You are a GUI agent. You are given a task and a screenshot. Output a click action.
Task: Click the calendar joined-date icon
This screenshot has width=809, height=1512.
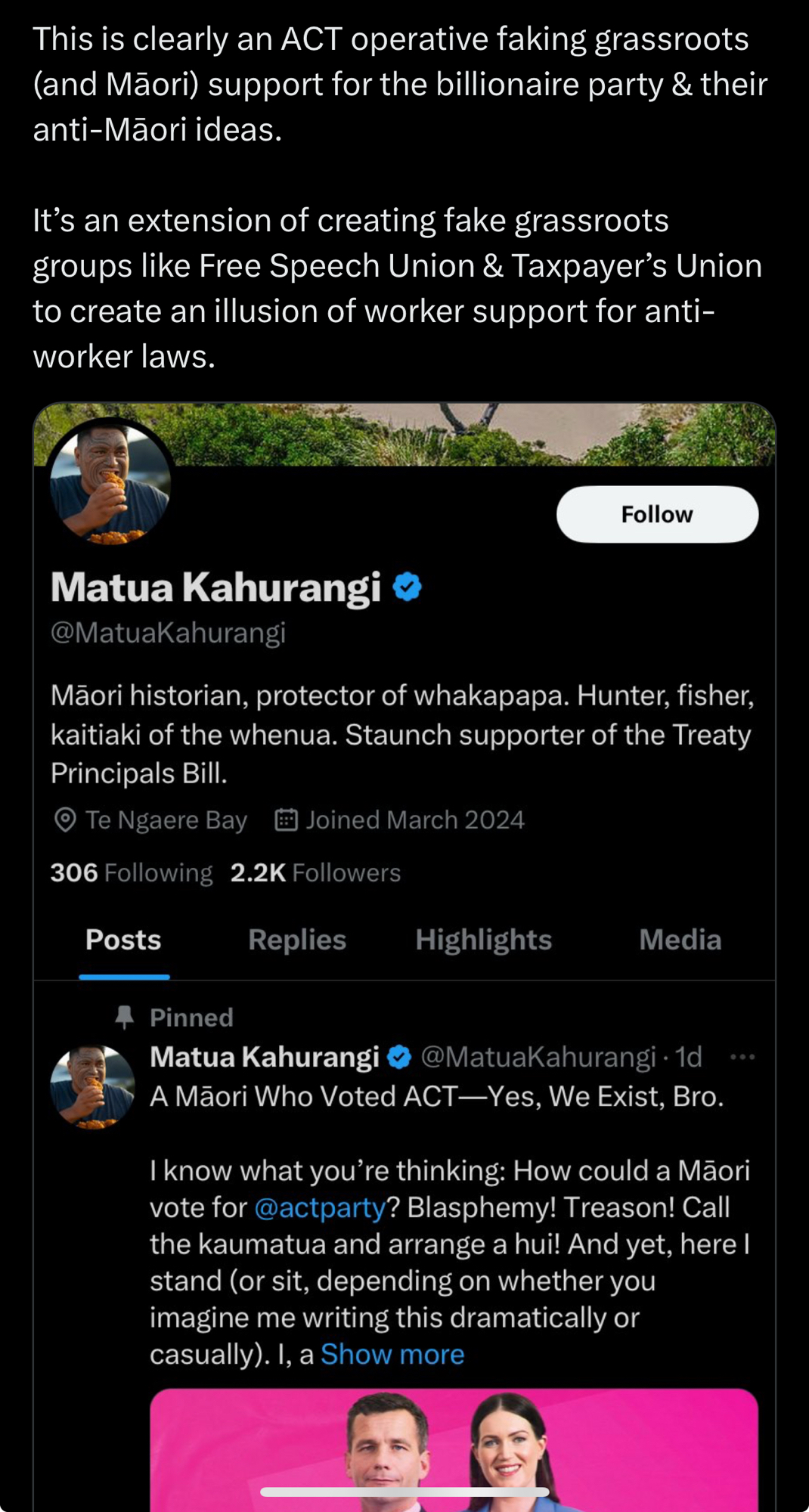286,820
